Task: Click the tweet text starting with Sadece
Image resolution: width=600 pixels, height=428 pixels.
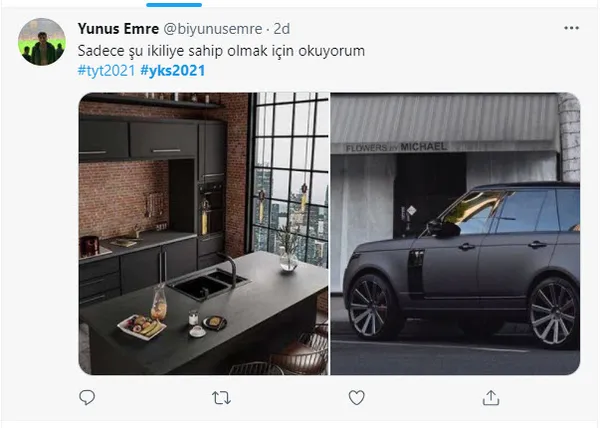Action: [221, 51]
